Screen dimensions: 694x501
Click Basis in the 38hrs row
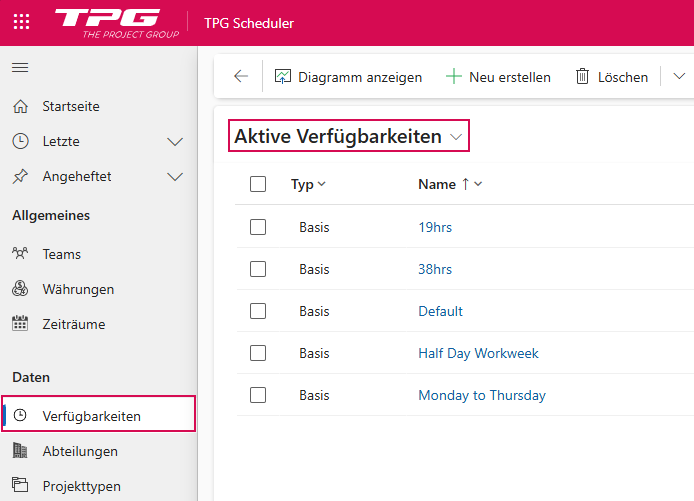[x=314, y=269]
